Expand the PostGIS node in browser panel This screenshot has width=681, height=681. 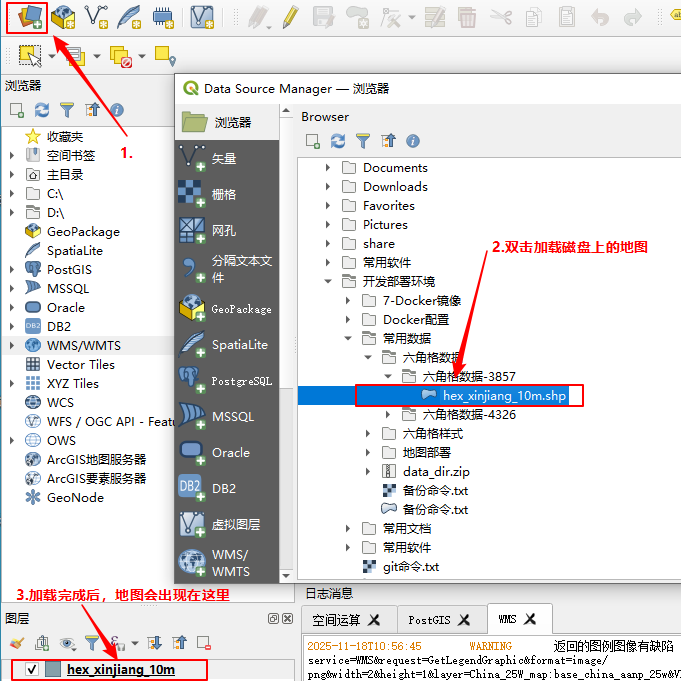(12, 270)
